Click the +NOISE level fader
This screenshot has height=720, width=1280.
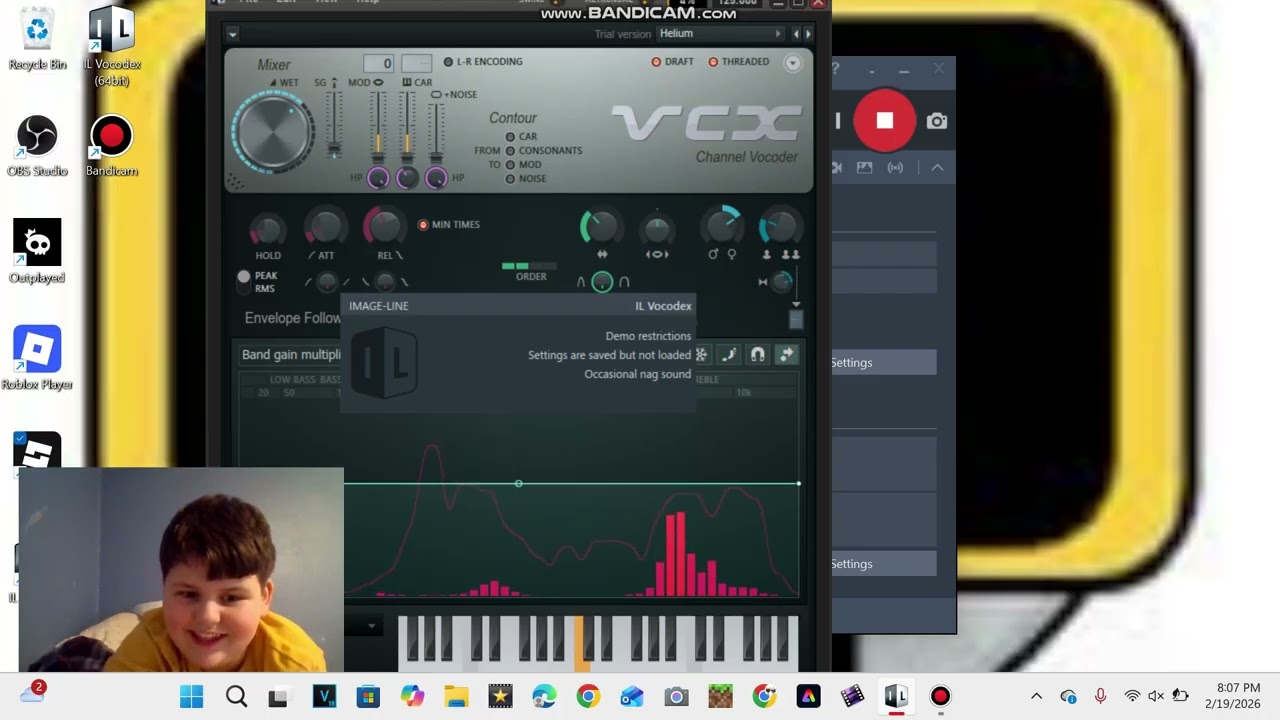(x=436, y=131)
